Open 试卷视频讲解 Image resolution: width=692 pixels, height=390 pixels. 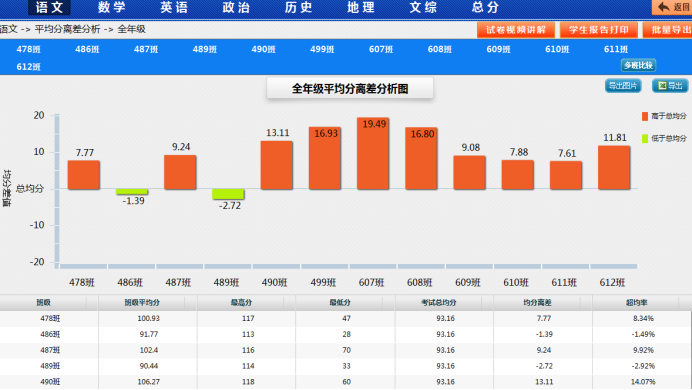pyautogui.click(x=515, y=30)
